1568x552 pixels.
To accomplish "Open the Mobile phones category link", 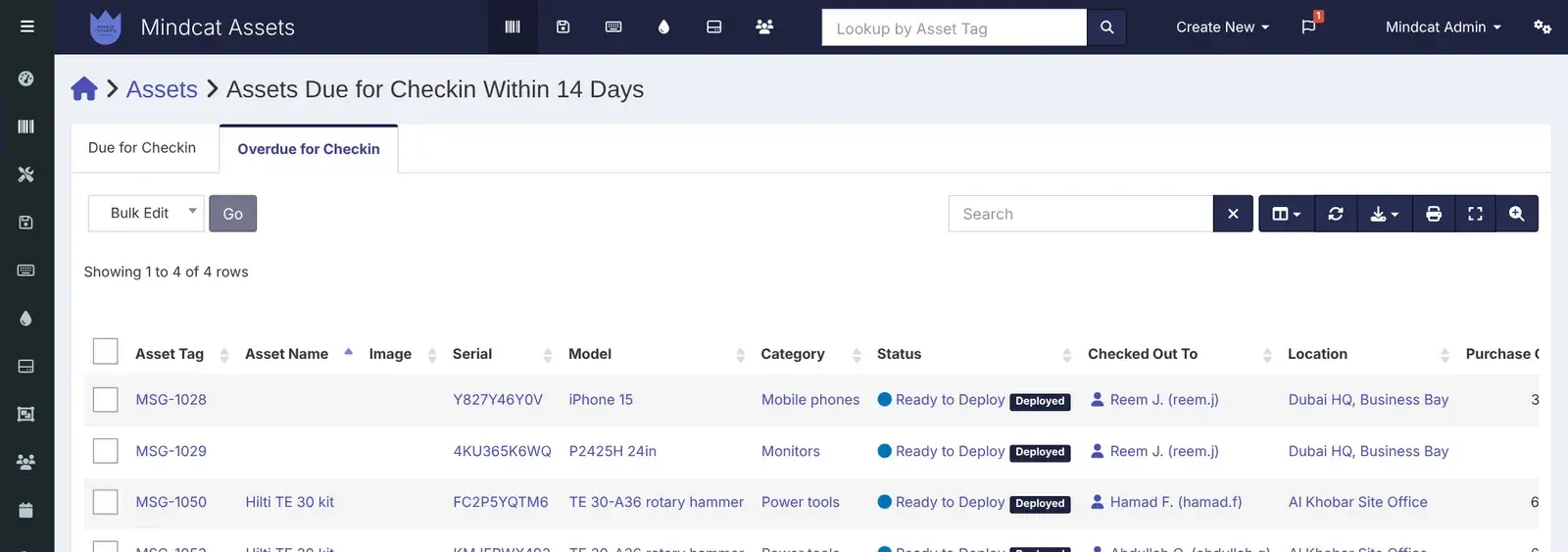I will 810,400.
